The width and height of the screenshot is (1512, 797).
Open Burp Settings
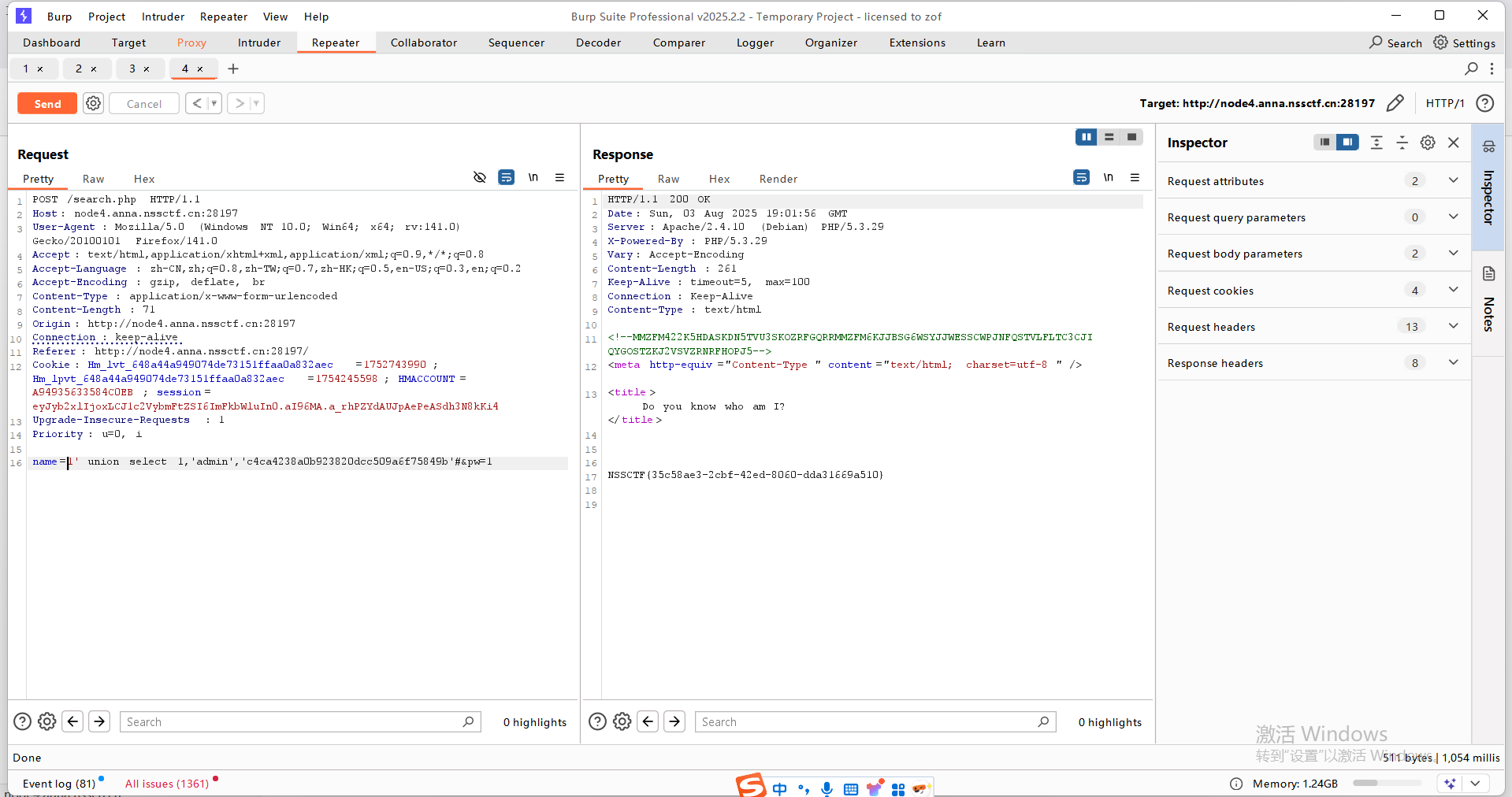coord(1464,43)
